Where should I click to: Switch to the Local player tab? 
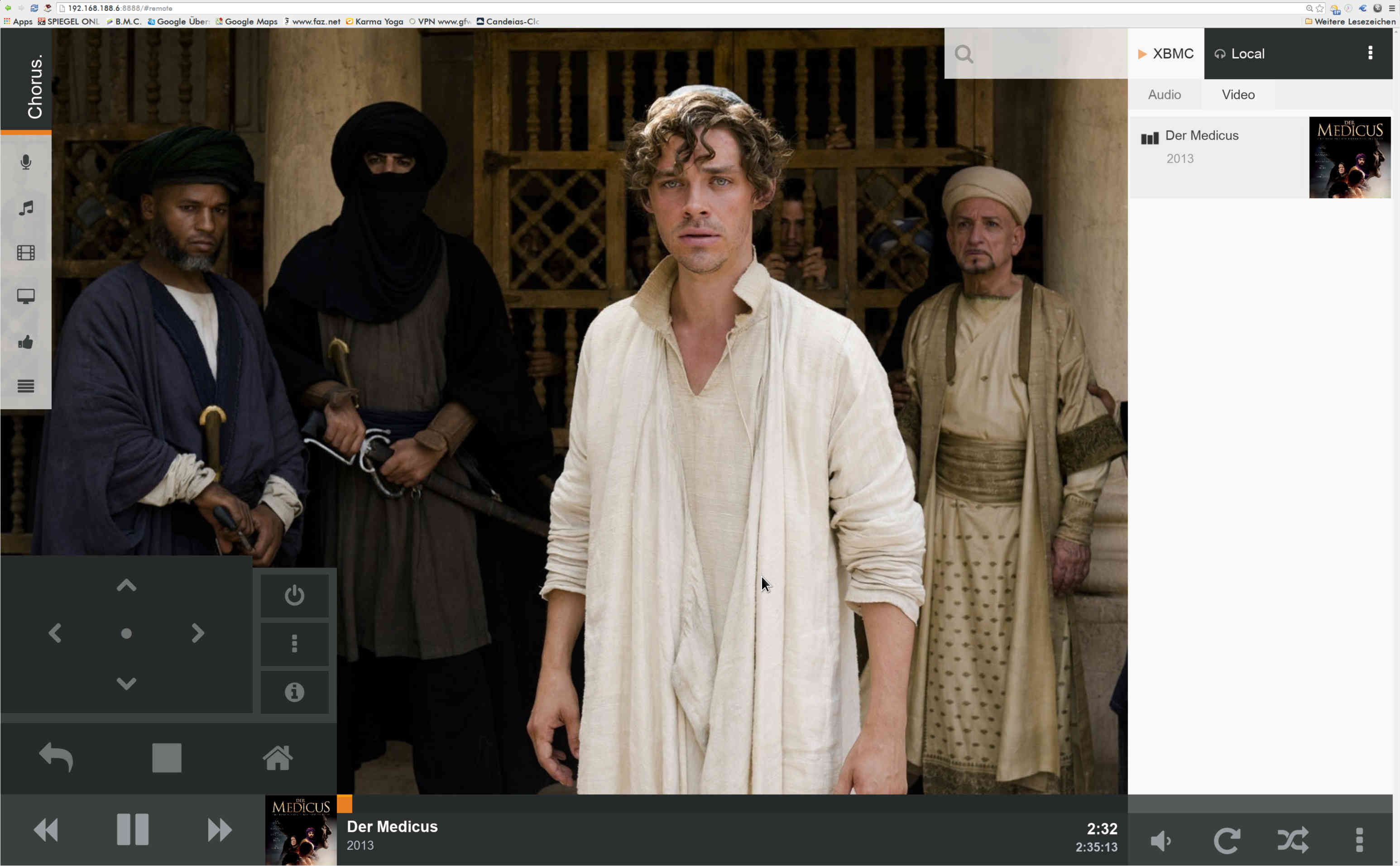[x=1240, y=54]
